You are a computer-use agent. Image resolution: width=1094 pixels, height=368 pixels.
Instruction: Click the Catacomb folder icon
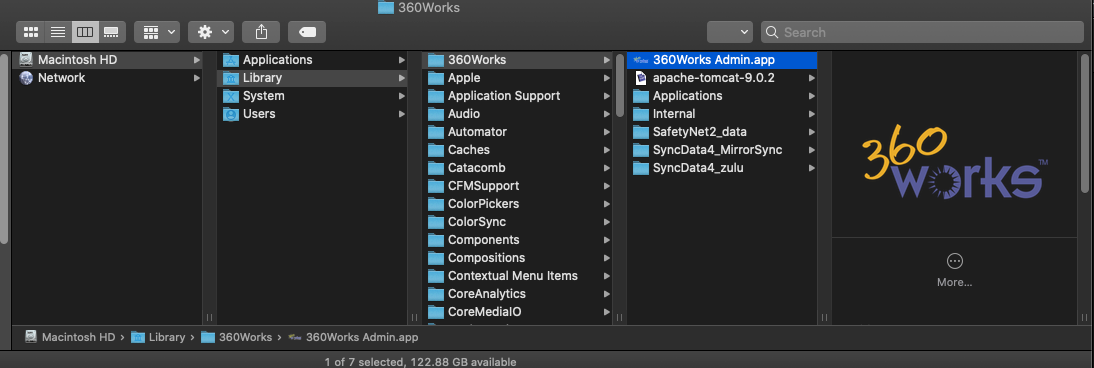click(436, 168)
